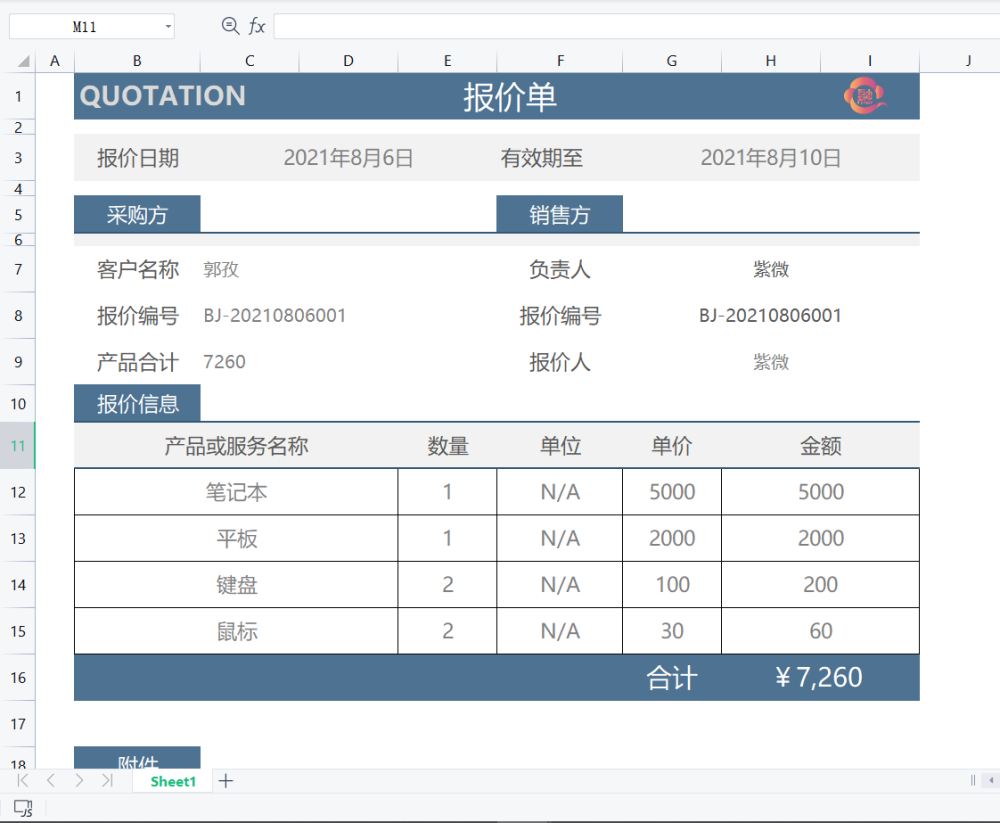
Task: Select row 11 by clicking its header
Action: [x=18, y=446]
